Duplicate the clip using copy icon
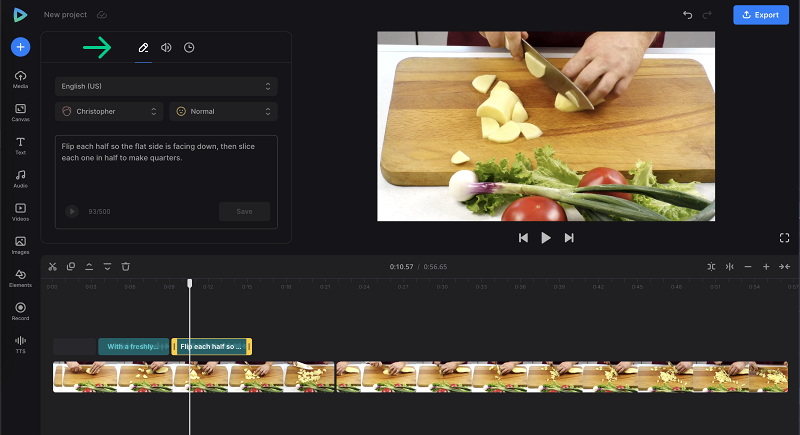 tap(71, 266)
